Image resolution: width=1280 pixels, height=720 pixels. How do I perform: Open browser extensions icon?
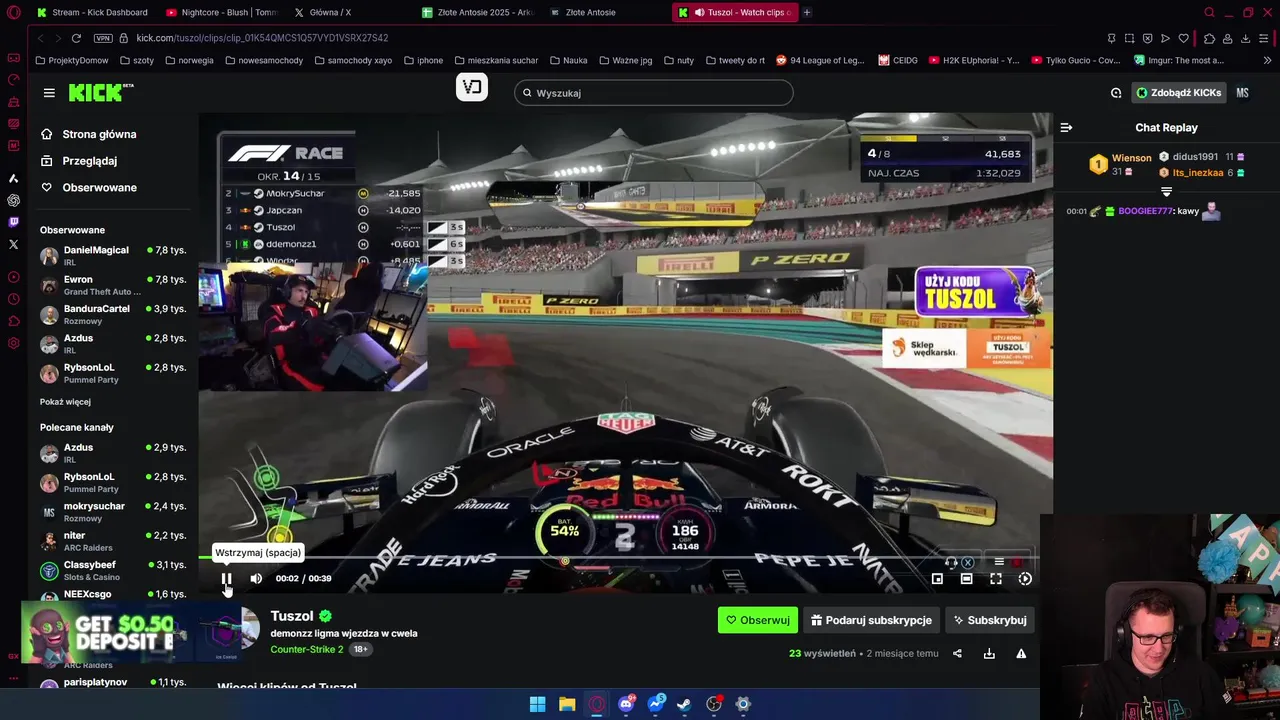[x=1209, y=38]
